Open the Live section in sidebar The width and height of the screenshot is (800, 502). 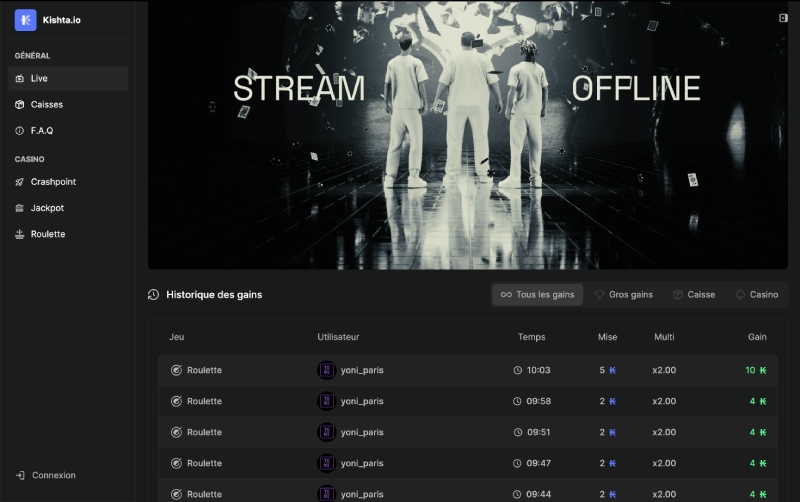click(x=68, y=78)
